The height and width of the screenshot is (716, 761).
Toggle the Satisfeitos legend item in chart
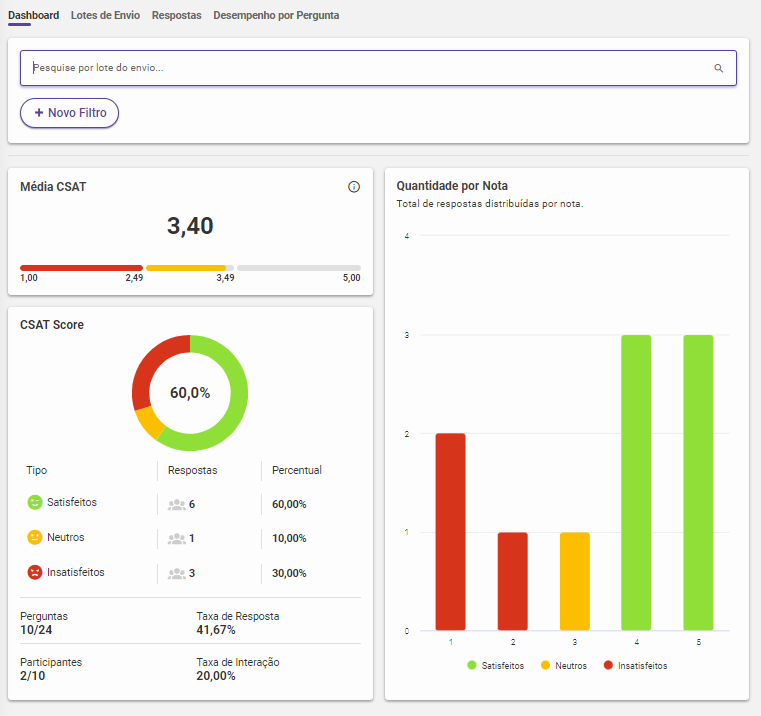tap(496, 665)
